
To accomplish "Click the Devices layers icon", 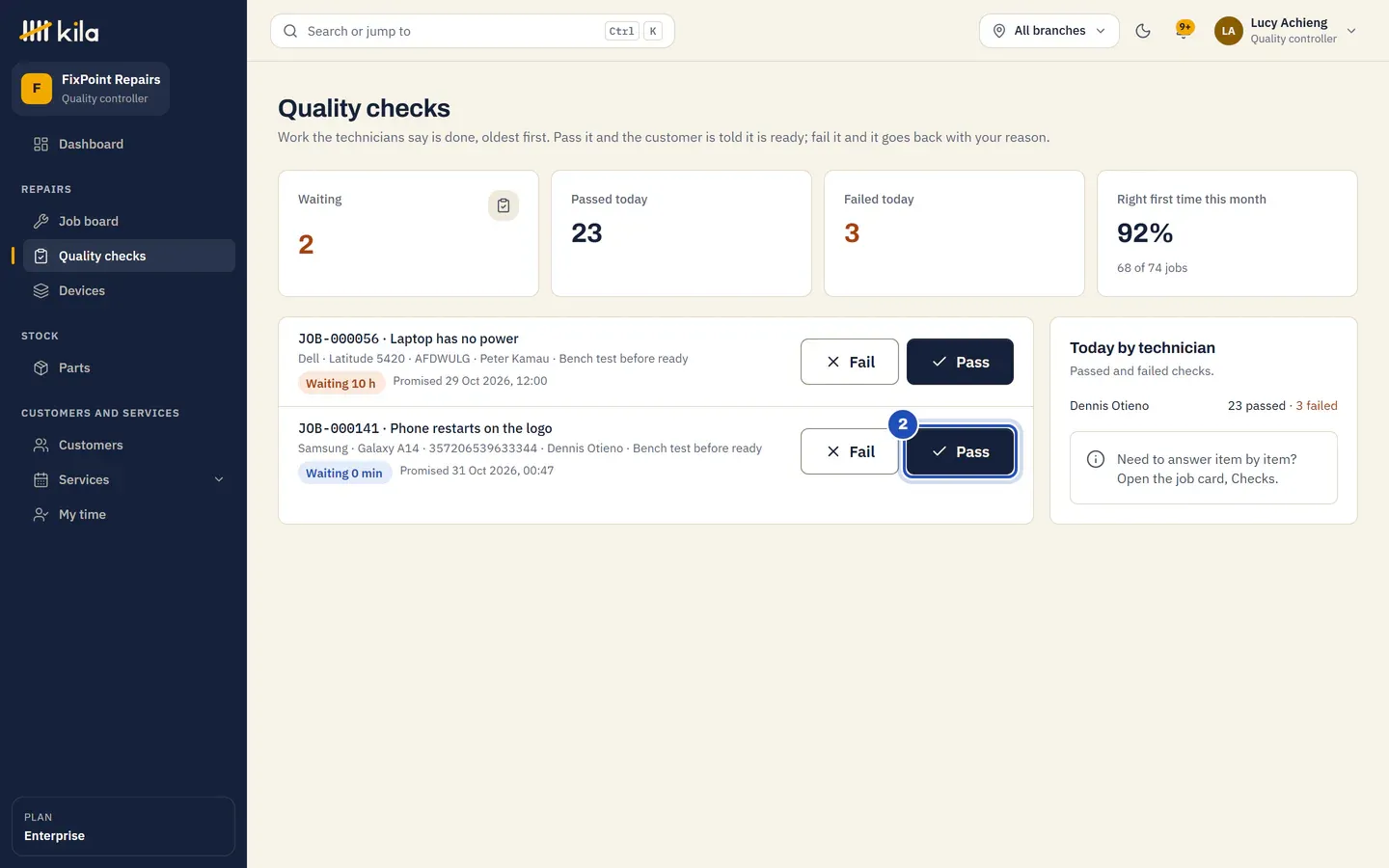I will (x=41, y=290).
